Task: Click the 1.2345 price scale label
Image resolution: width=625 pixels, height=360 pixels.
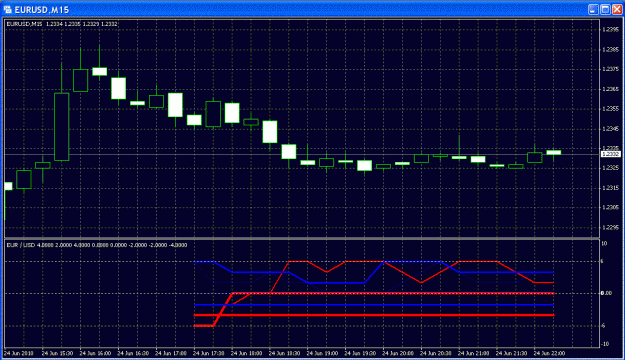Action: click(611, 128)
